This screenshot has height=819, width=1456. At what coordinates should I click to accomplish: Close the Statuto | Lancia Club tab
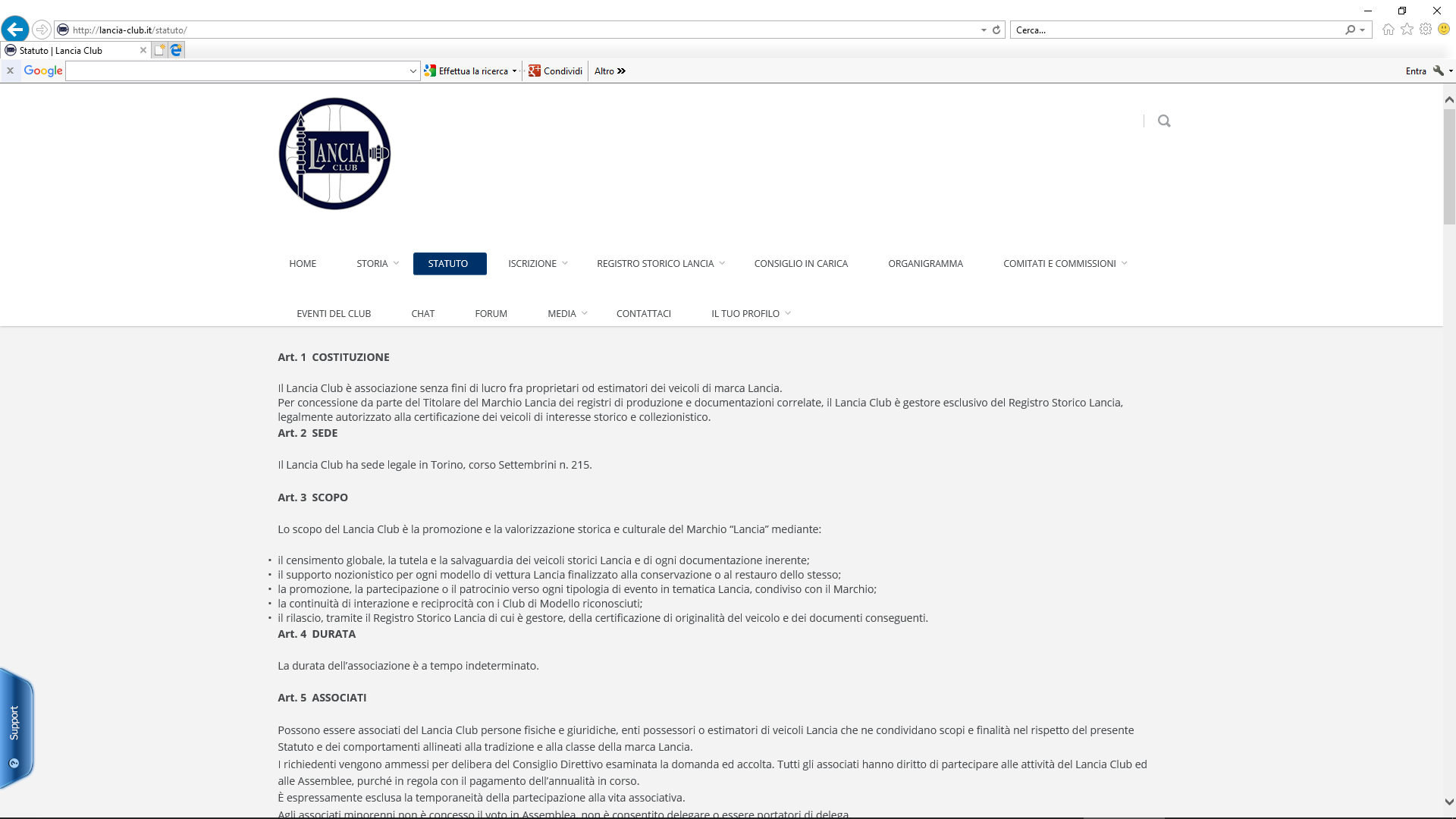pos(143,50)
